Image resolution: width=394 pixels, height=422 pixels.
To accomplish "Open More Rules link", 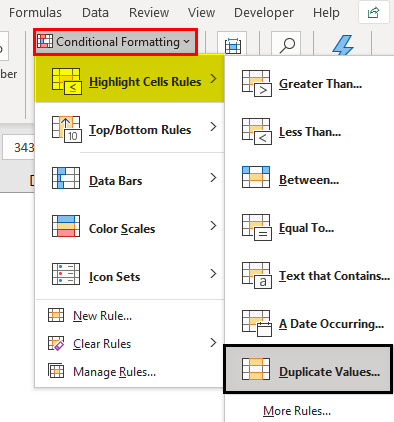I will pos(297,411).
